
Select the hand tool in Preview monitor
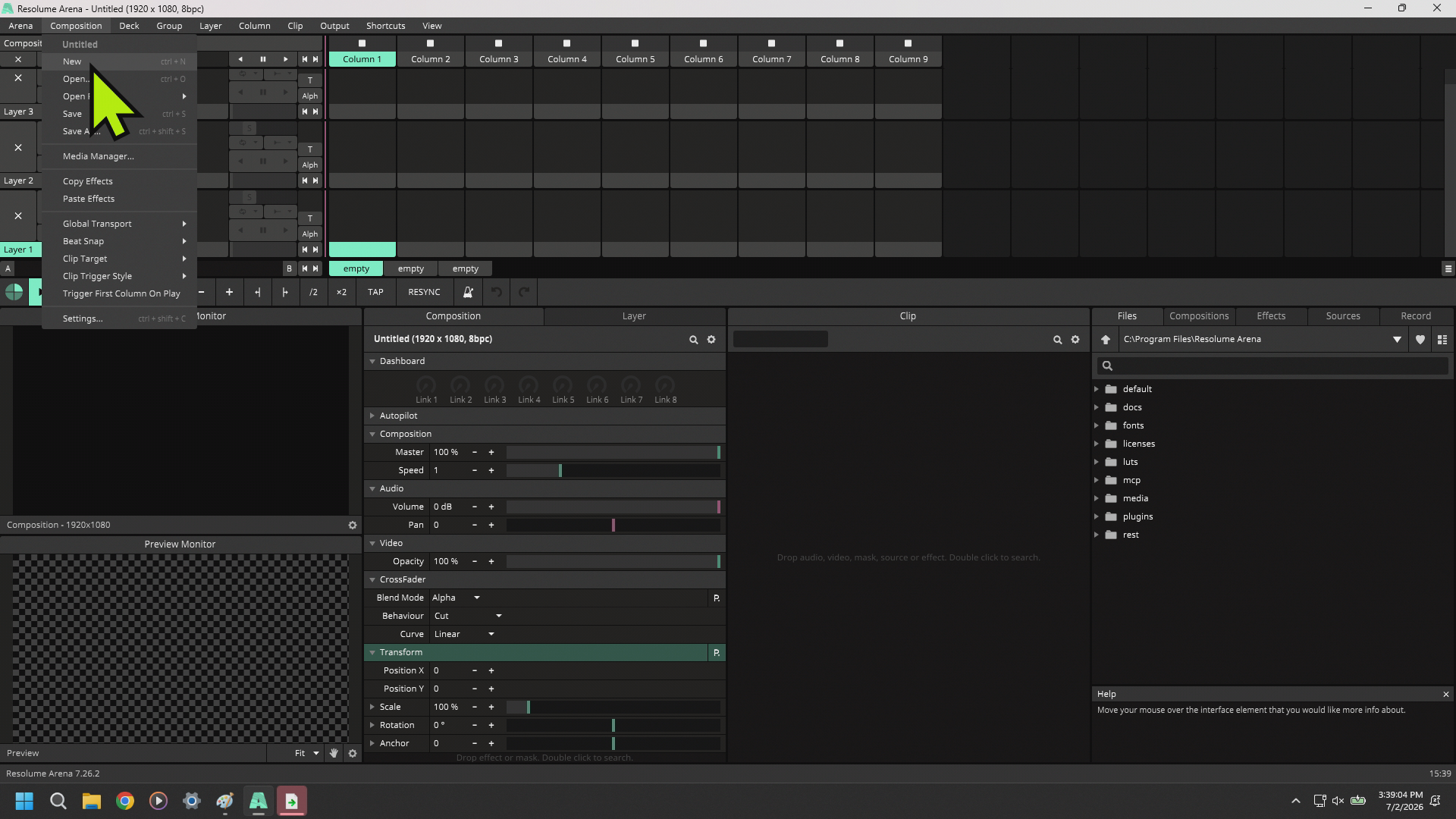[x=334, y=753]
